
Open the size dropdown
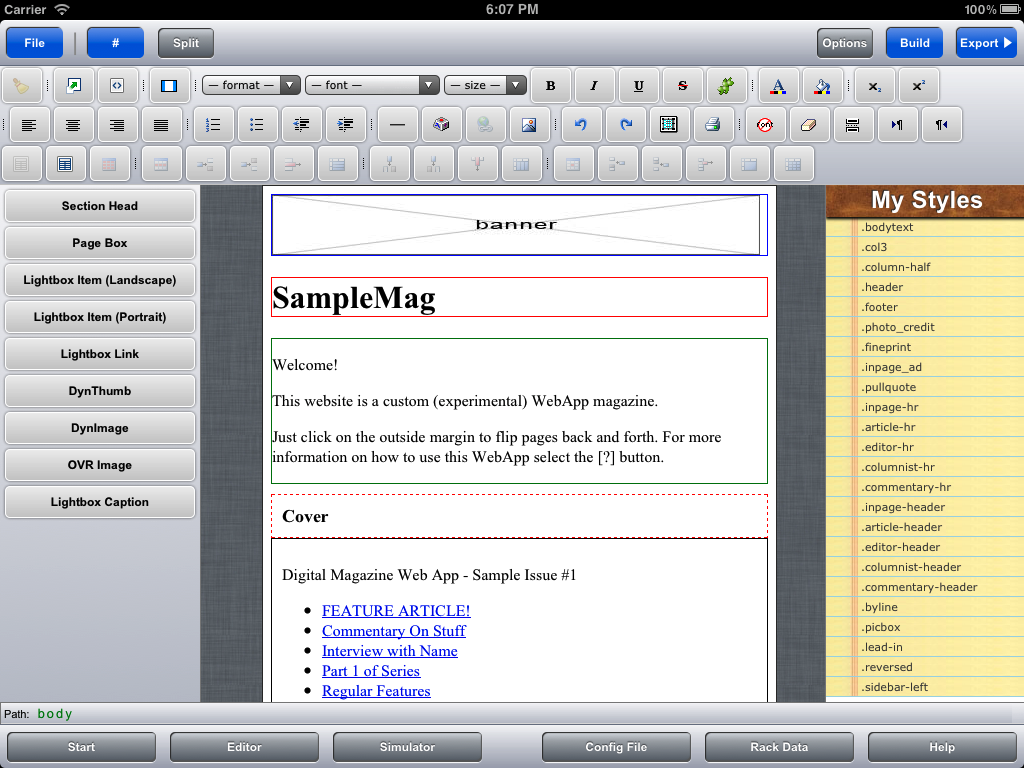pos(485,86)
